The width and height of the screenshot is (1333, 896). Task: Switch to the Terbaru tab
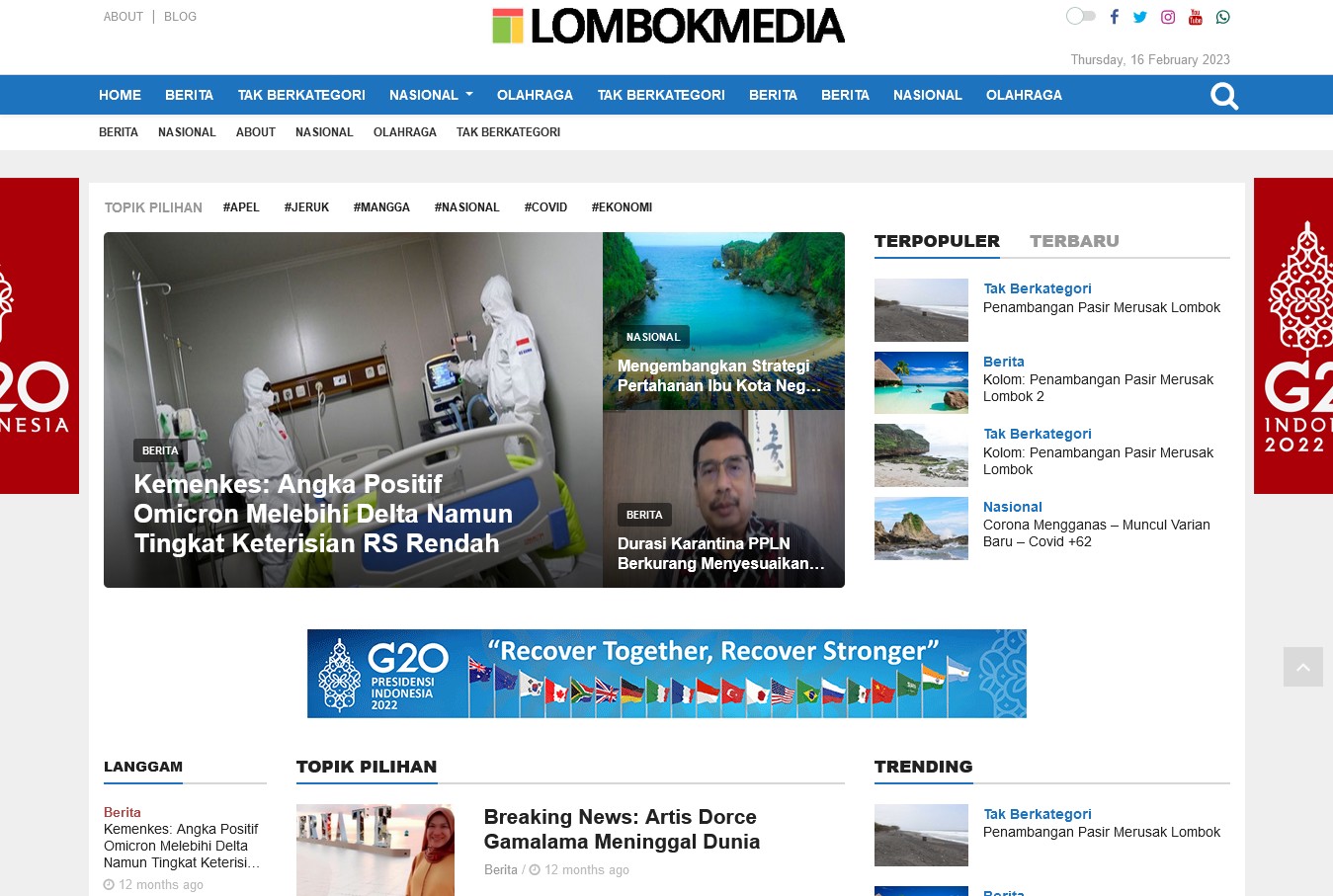[1074, 241]
